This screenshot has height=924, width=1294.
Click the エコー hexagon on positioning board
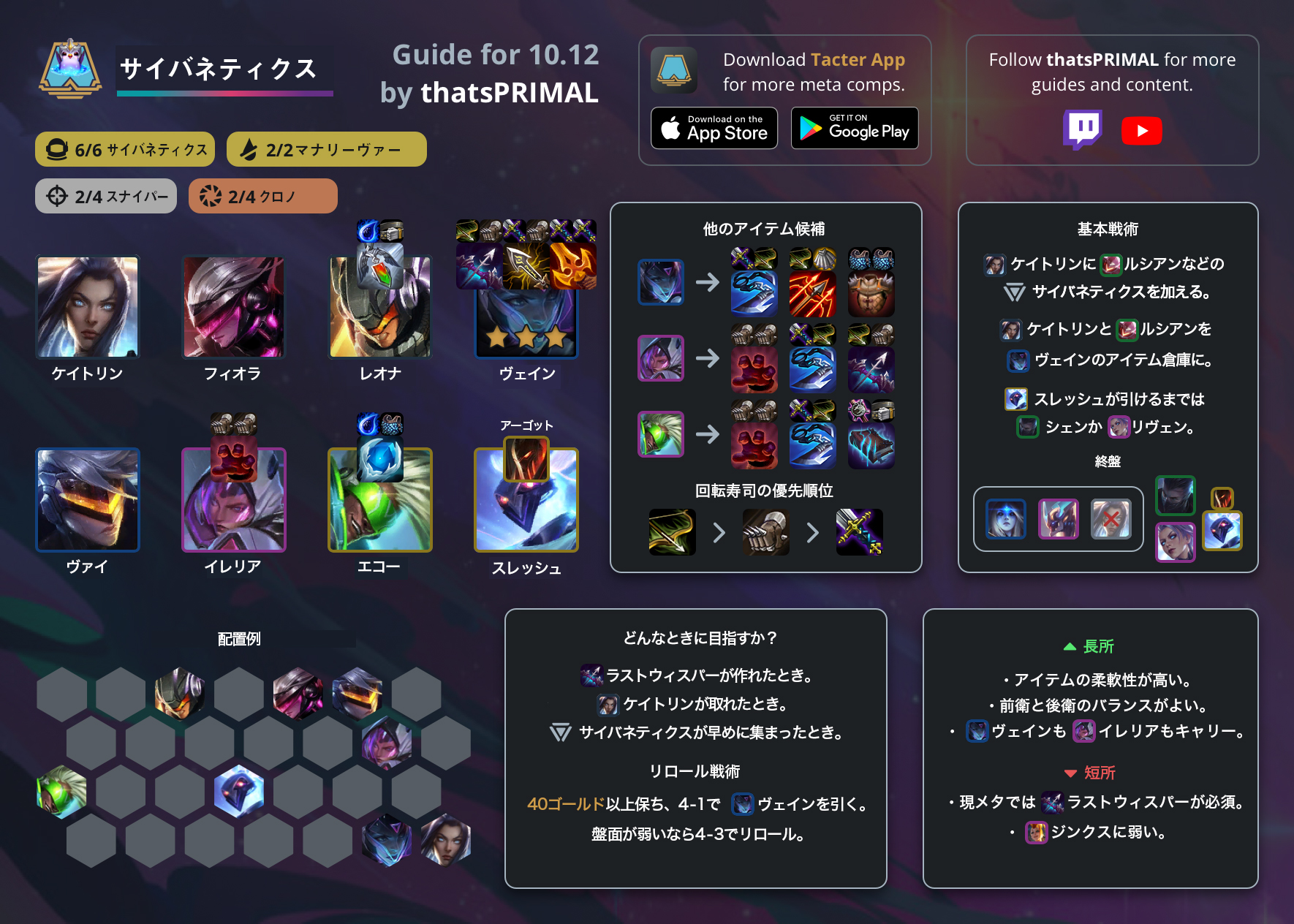coord(62,792)
